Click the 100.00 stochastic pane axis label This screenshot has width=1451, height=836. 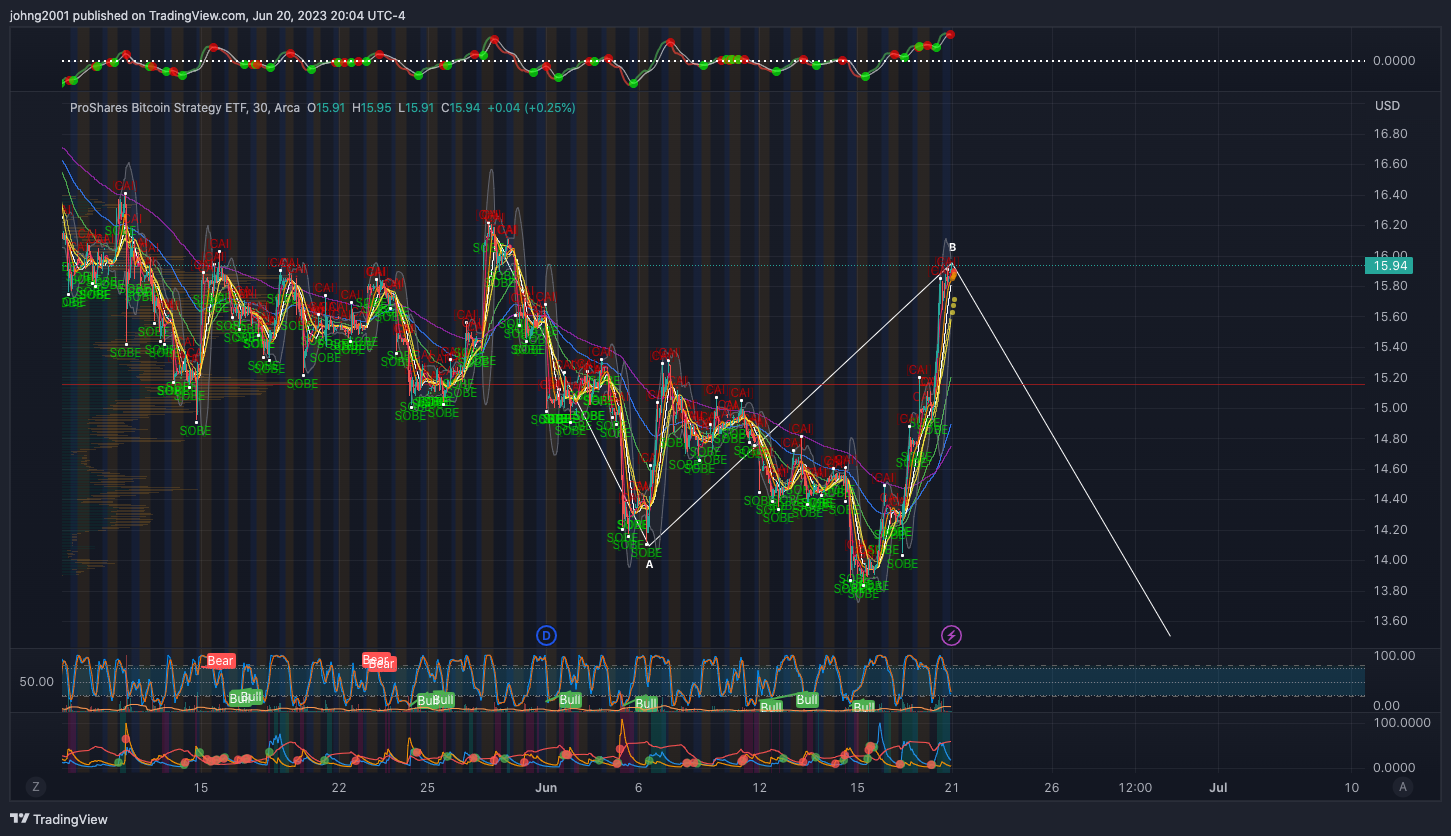click(1395, 655)
